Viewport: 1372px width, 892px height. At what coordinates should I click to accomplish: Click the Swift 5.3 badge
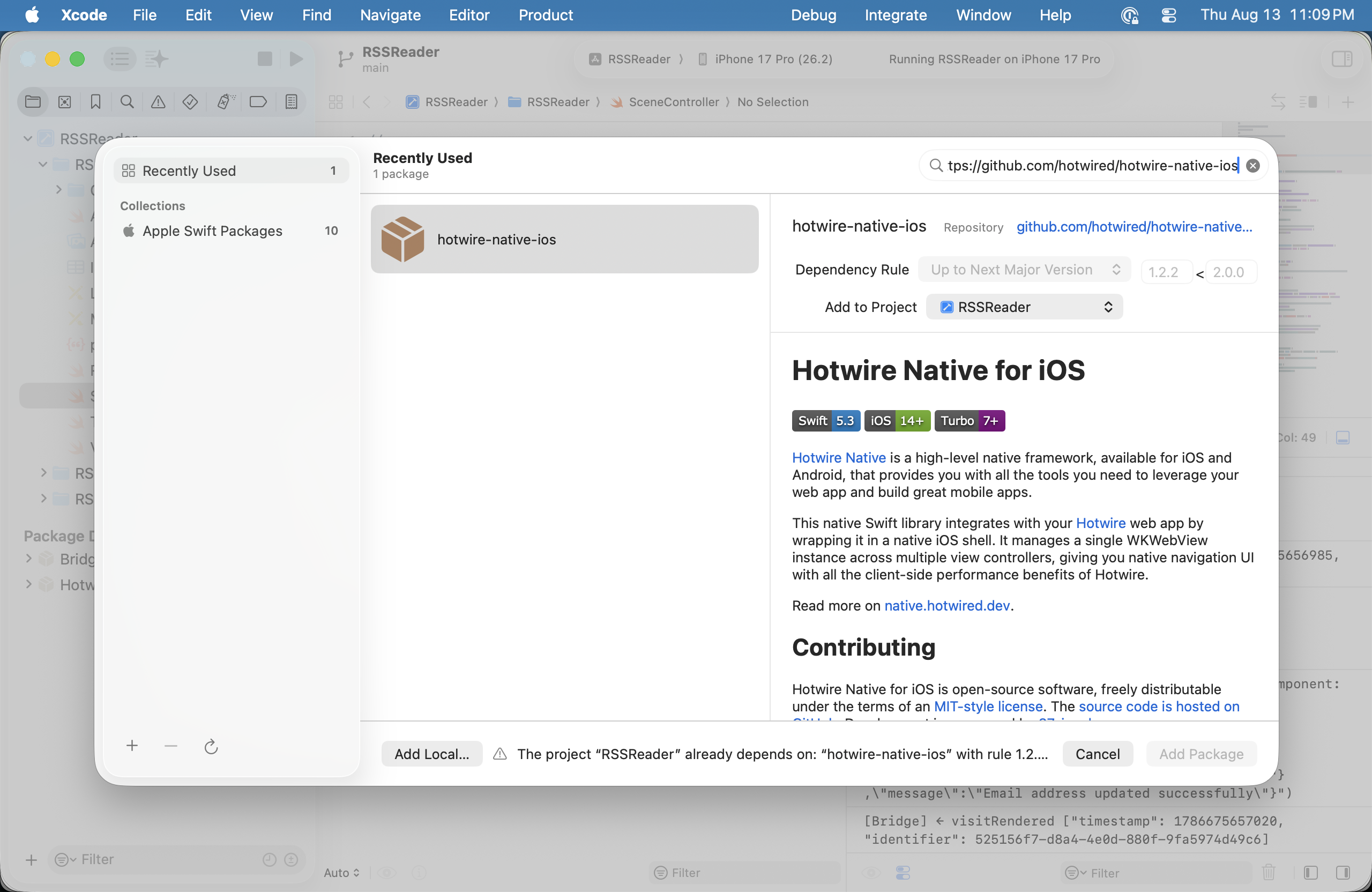pyautogui.click(x=826, y=420)
